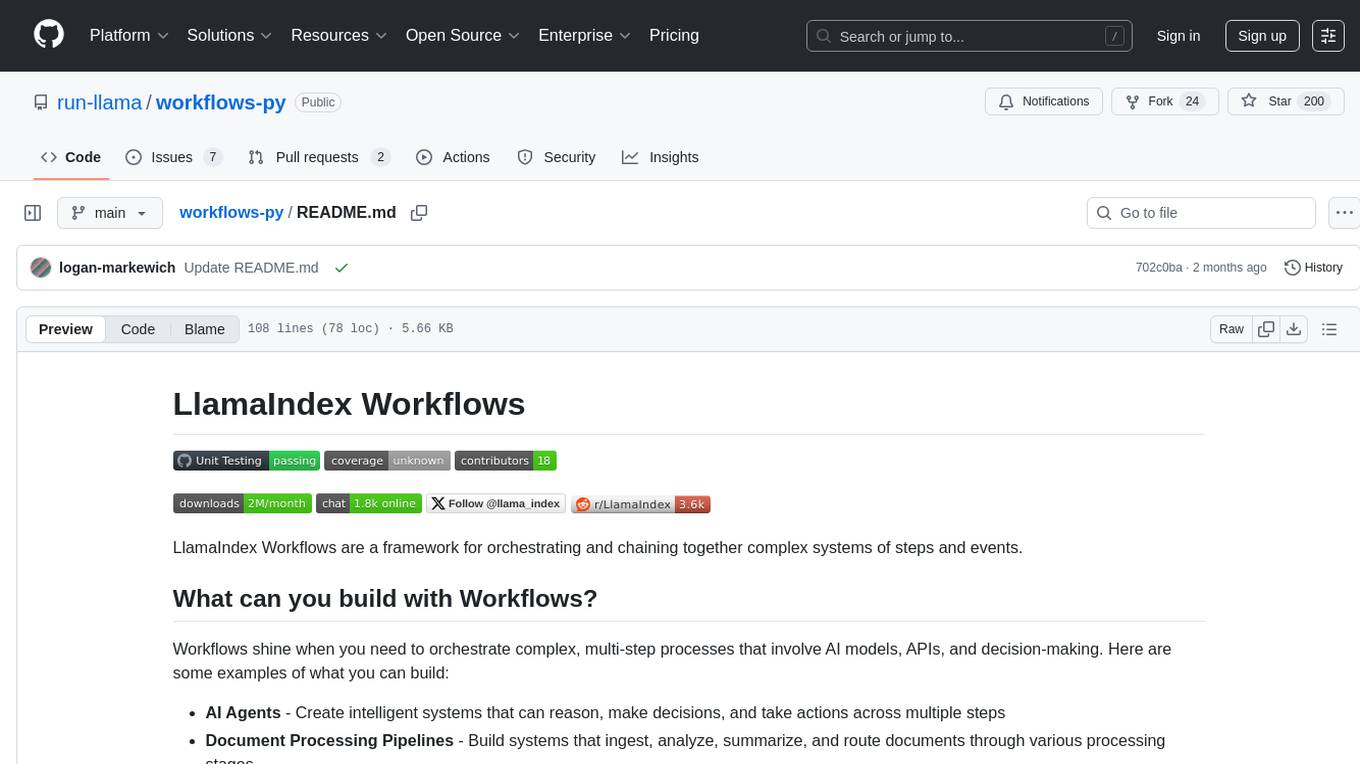Click the contributors 18 badge
Screen dimensions: 1360x764
pos(505,461)
